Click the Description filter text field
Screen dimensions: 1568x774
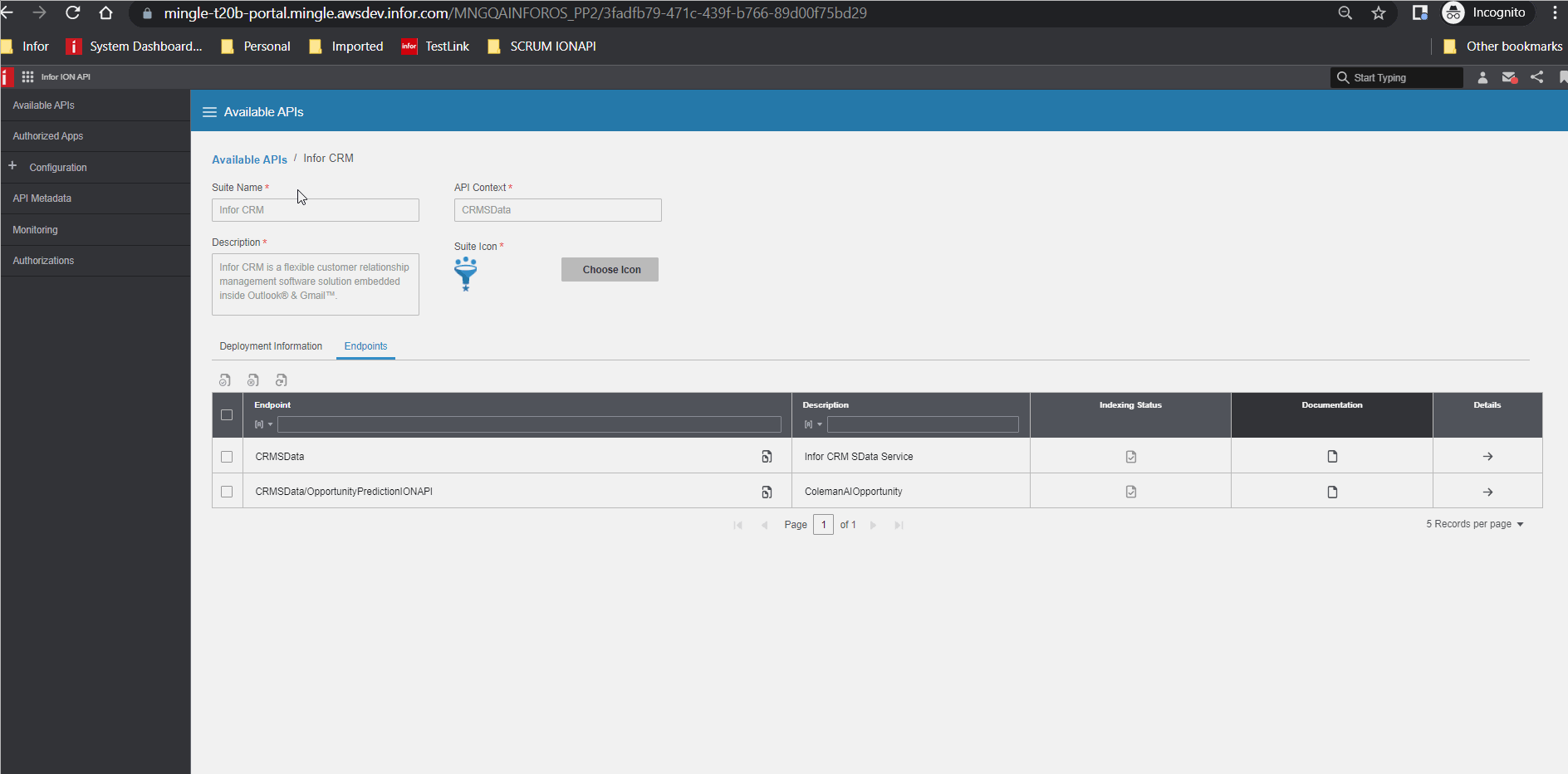pyautogui.click(x=923, y=424)
